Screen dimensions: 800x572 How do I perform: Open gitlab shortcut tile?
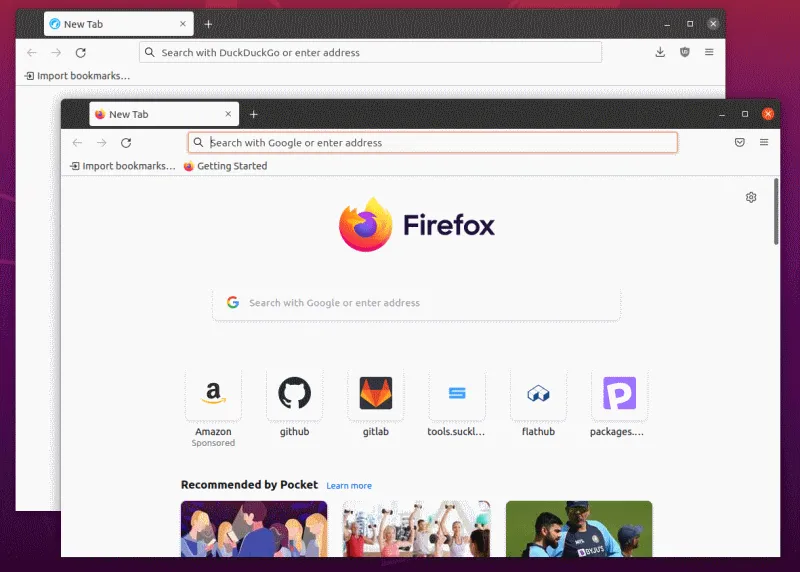pos(376,393)
